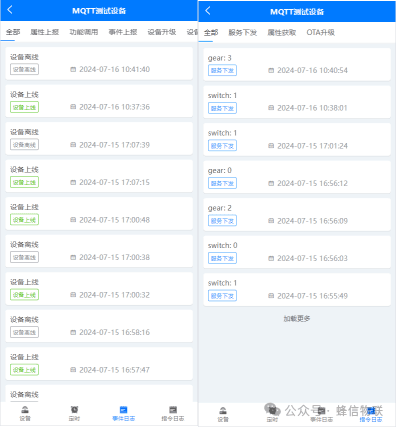
Task: Click the timestamp 2024-07-15 17:00:48
Action: point(115,220)
